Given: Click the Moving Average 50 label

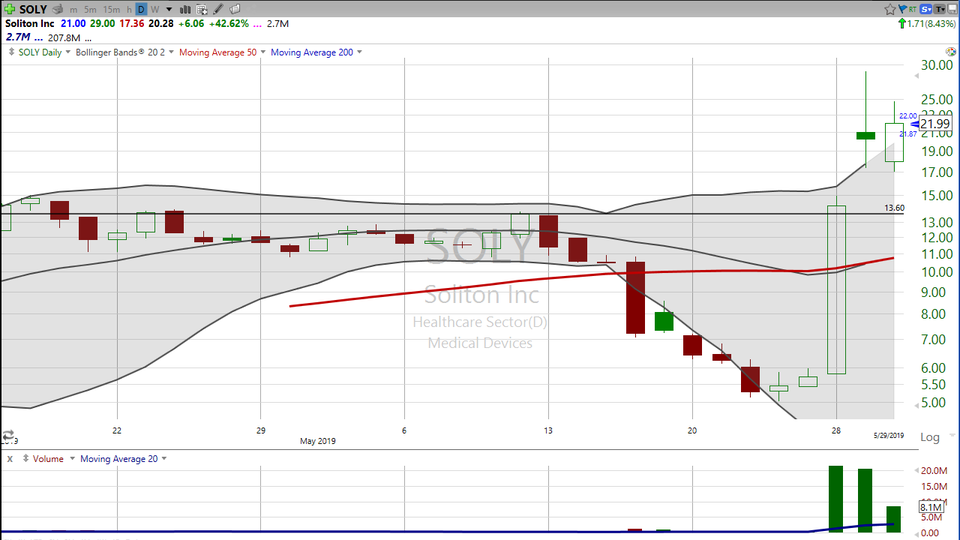Looking at the screenshot, I should coord(218,52).
